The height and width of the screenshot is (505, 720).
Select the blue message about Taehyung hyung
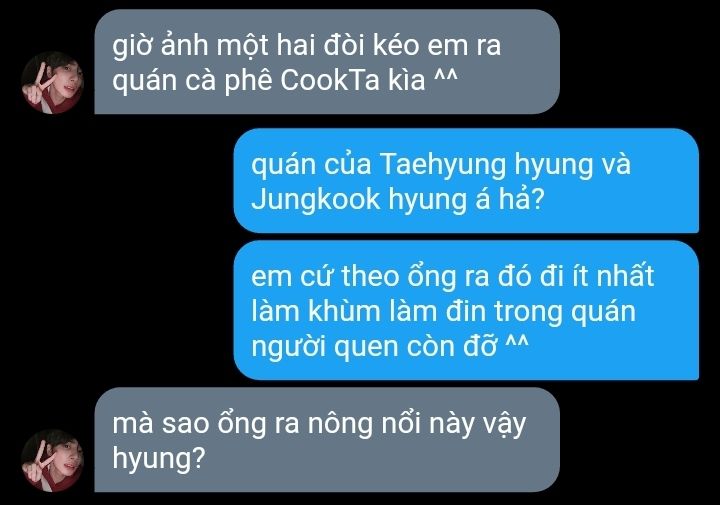pyautogui.click(x=466, y=181)
